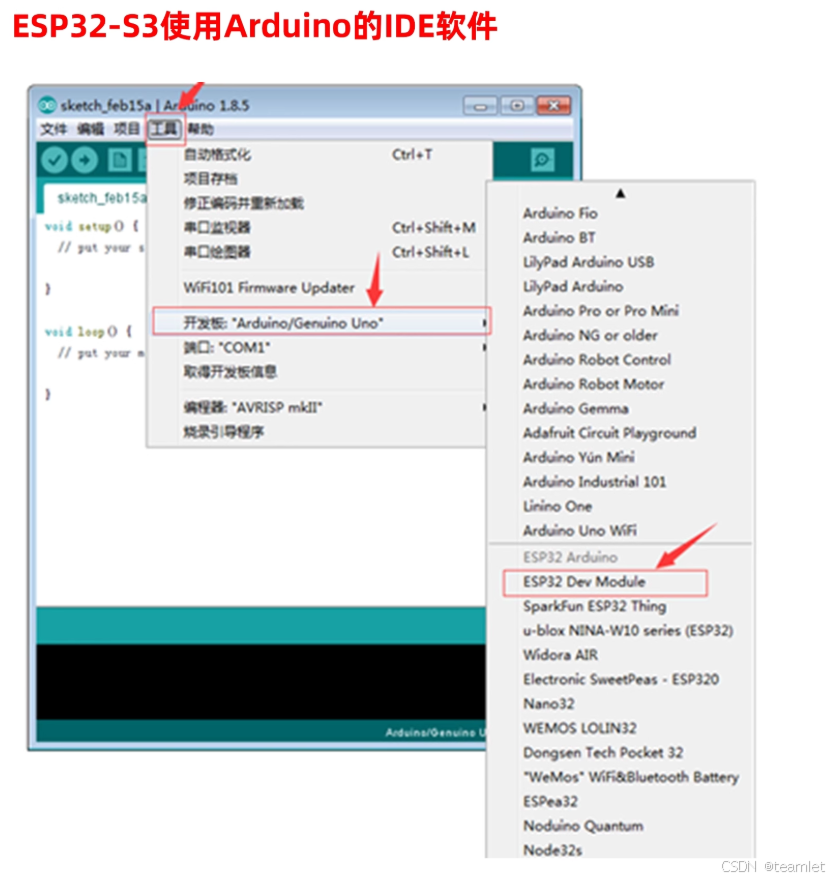
Task: Click the Arduino logo in title bar
Action: click(x=47, y=105)
